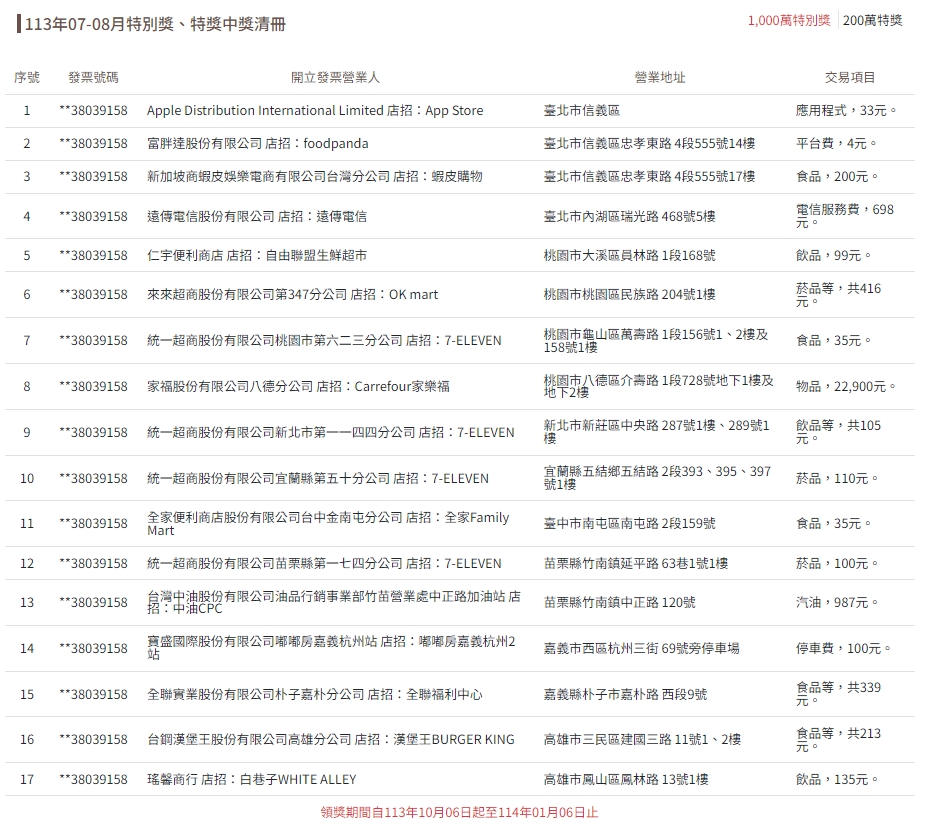The width and height of the screenshot is (928, 826).
Task: Click the address 桃園市八德區介壽路1段728號
Action: pyautogui.click(x=658, y=387)
